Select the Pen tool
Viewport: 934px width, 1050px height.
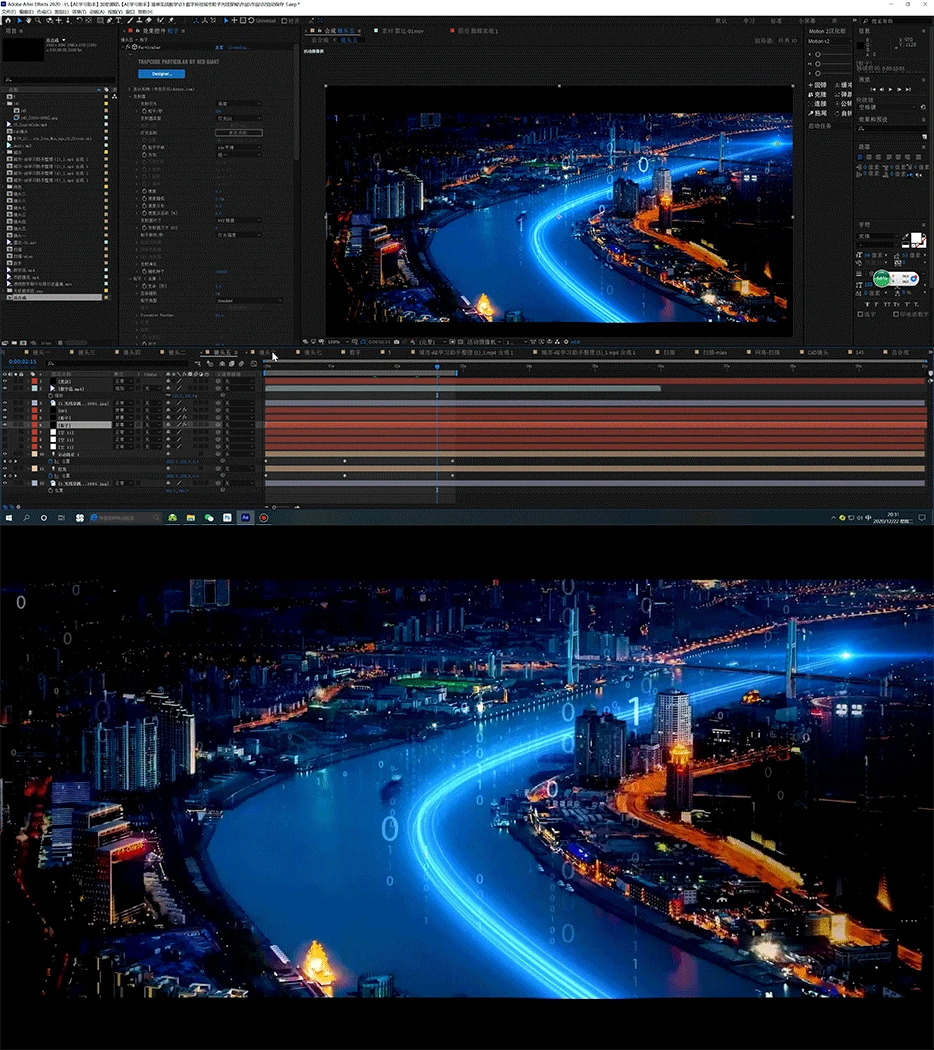pos(109,21)
